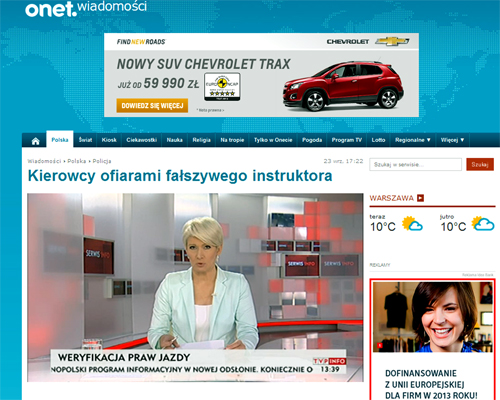Expand the Więcej dropdown menu

(452, 140)
